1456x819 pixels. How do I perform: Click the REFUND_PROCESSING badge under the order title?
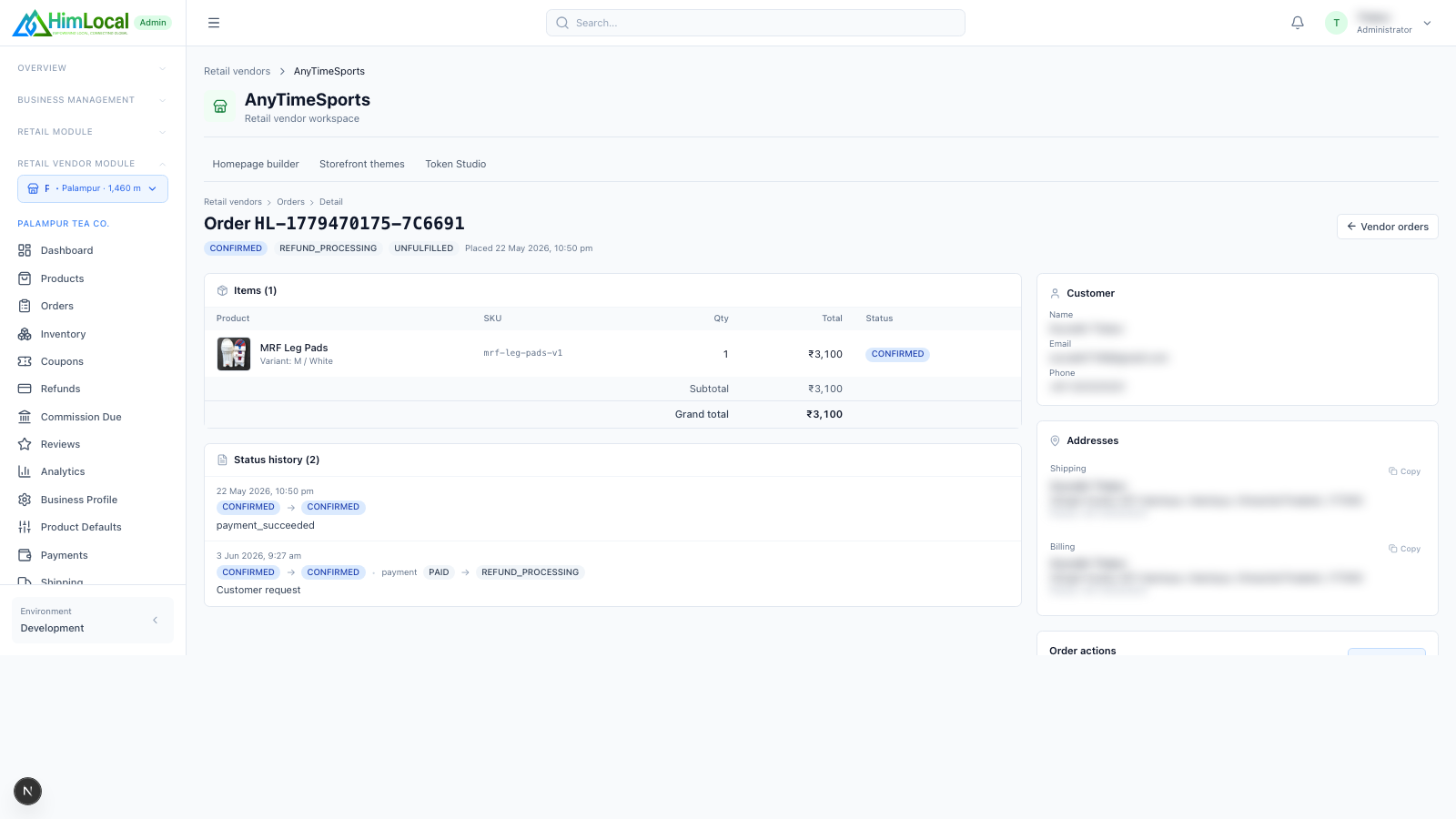[x=328, y=248]
